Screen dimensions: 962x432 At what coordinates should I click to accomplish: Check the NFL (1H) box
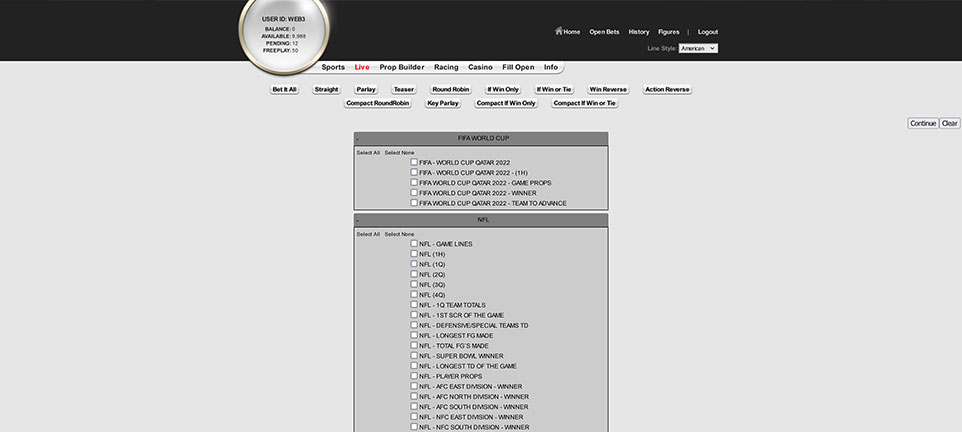click(414, 253)
